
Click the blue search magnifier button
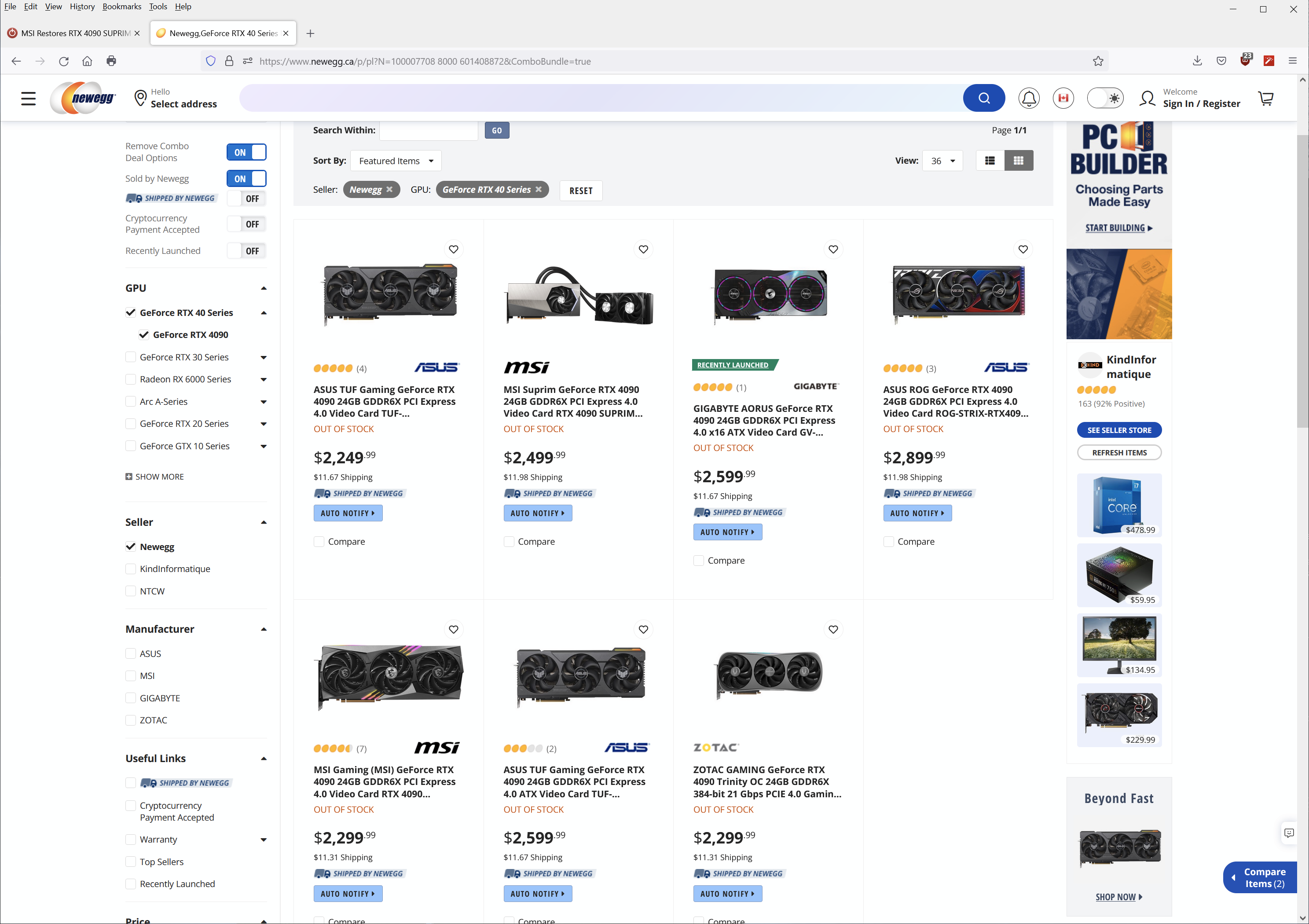(x=983, y=98)
